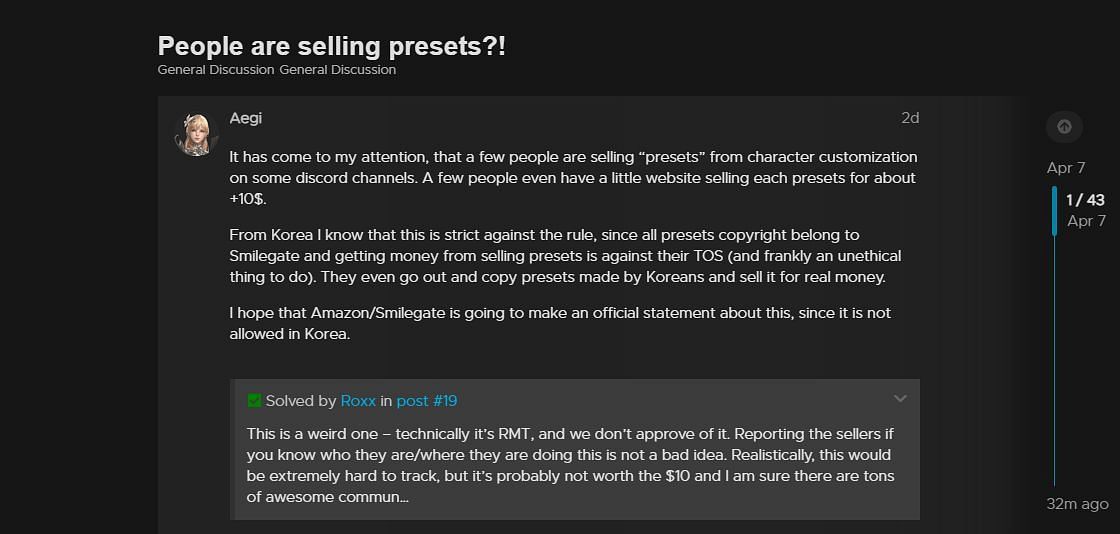The image size is (1120, 534).
Task: Click the 2d post timestamp
Action: (909, 118)
